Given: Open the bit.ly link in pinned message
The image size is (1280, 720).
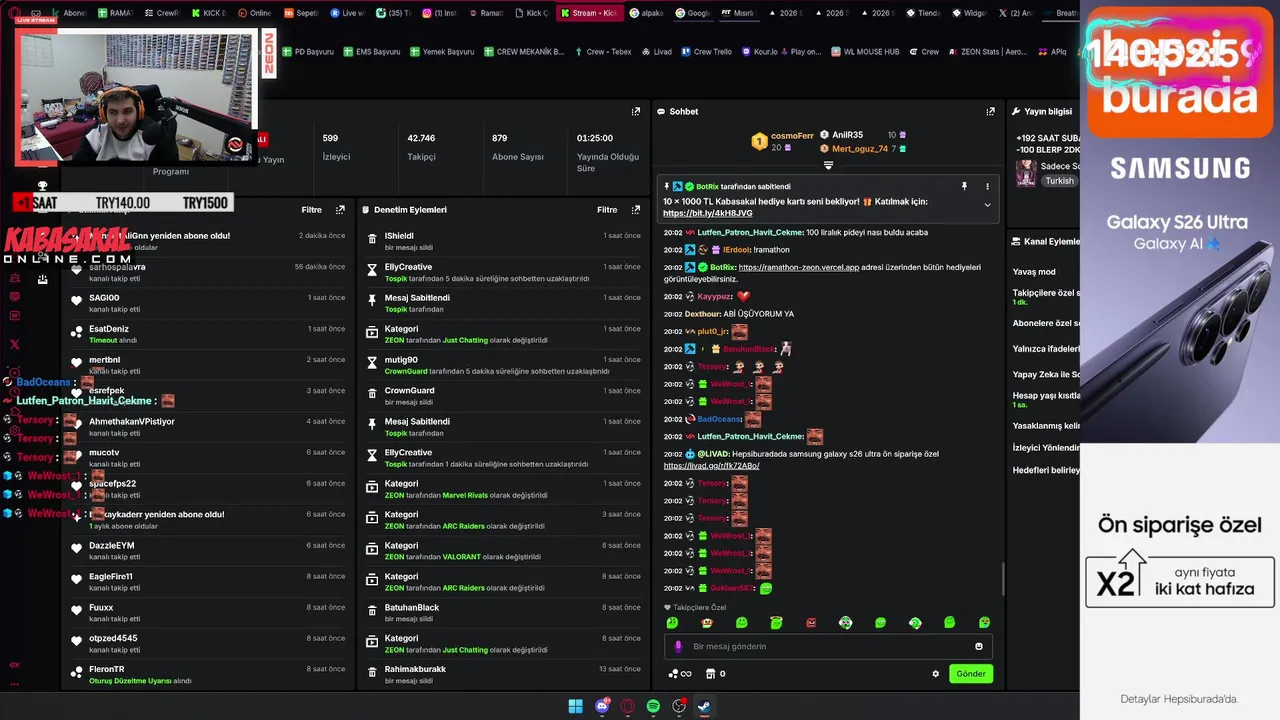Looking at the screenshot, I should [707, 213].
